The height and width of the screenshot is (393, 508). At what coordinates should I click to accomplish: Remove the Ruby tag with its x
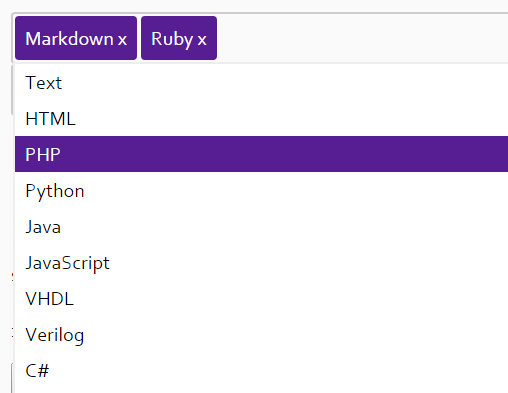point(202,39)
